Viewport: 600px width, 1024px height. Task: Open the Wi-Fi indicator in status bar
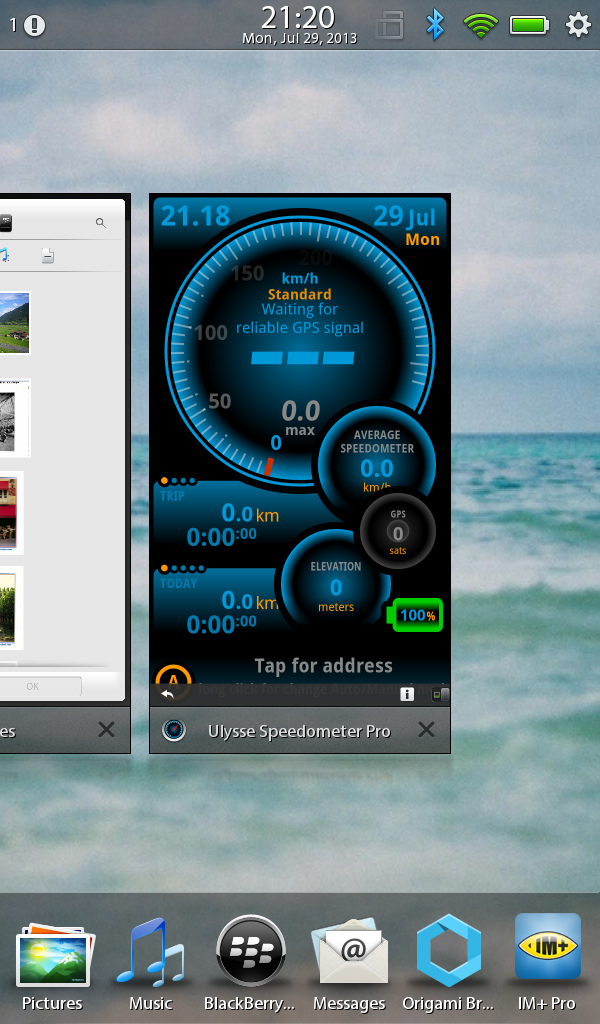481,25
